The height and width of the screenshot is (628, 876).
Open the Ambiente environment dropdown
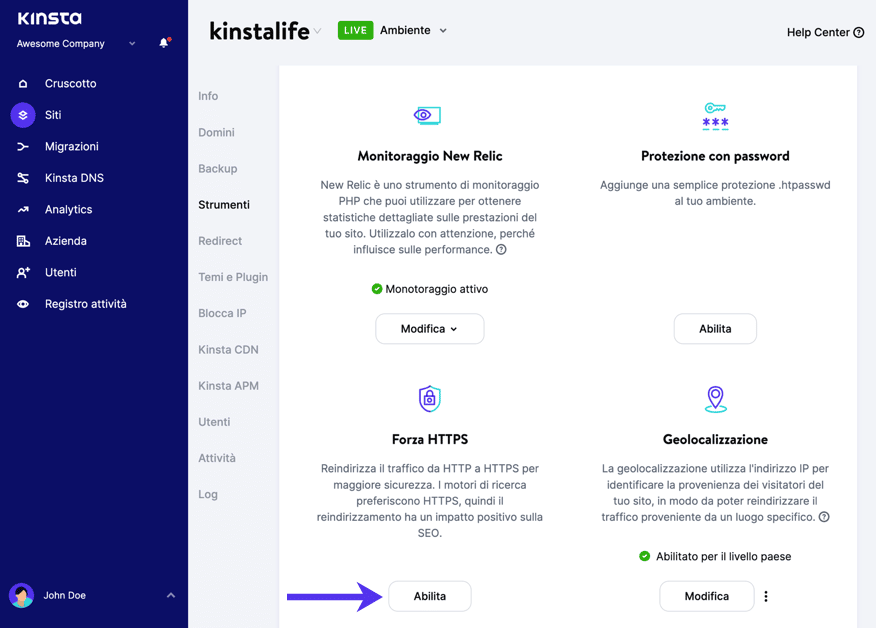click(443, 31)
